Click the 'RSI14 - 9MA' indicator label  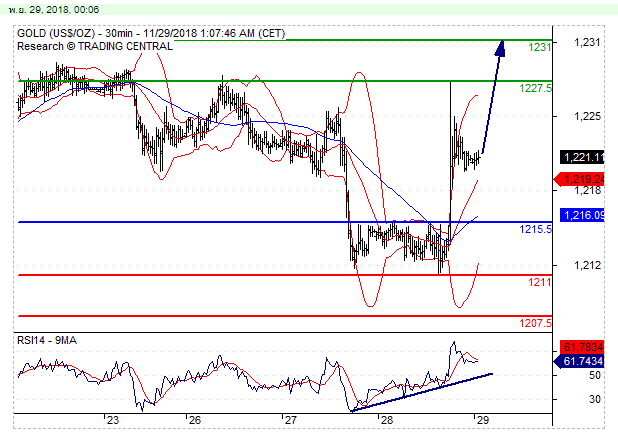[47, 340]
